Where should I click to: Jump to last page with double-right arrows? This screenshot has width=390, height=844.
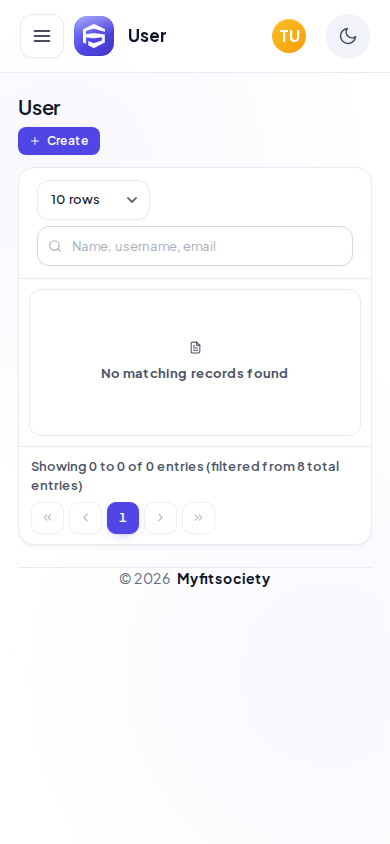click(198, 518)
